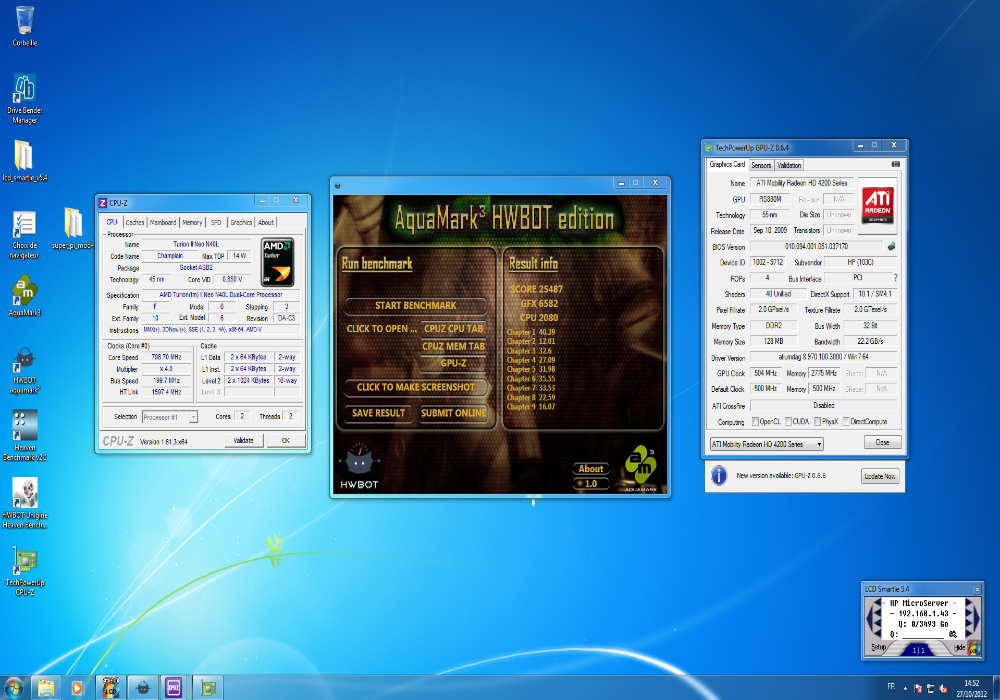Image resolution: width=1000 pixels, height=700 pixels.
Task: Open the super_pi_mod folder on desktop
Action: (x=73, y=228)
